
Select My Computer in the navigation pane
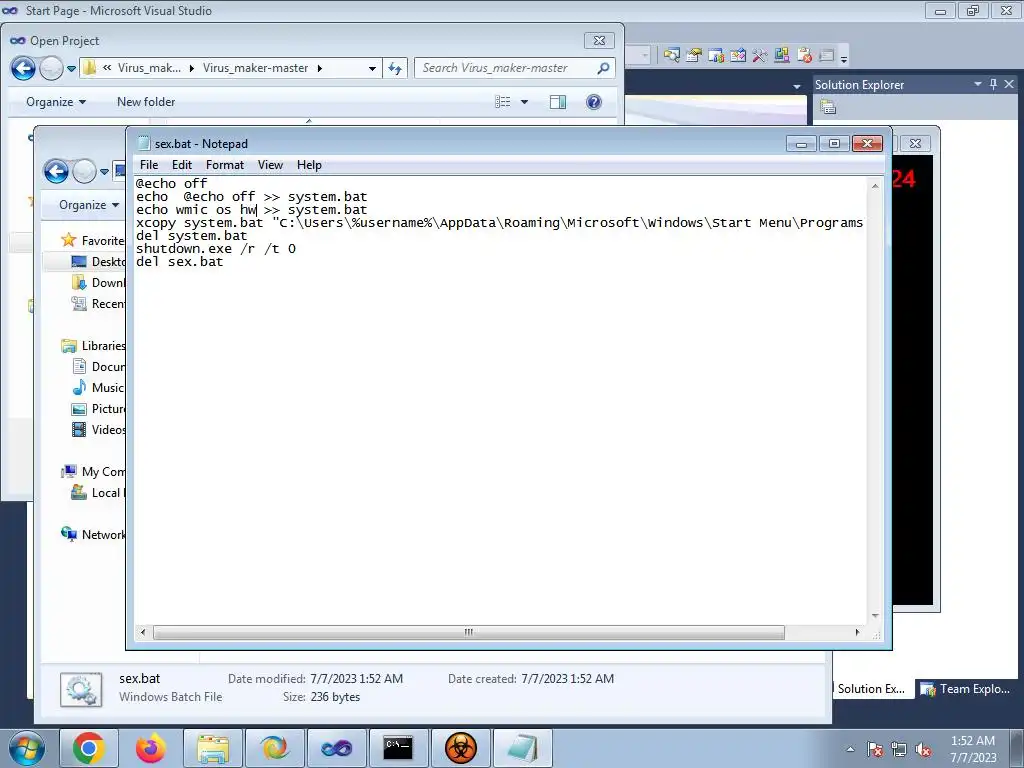93,472
